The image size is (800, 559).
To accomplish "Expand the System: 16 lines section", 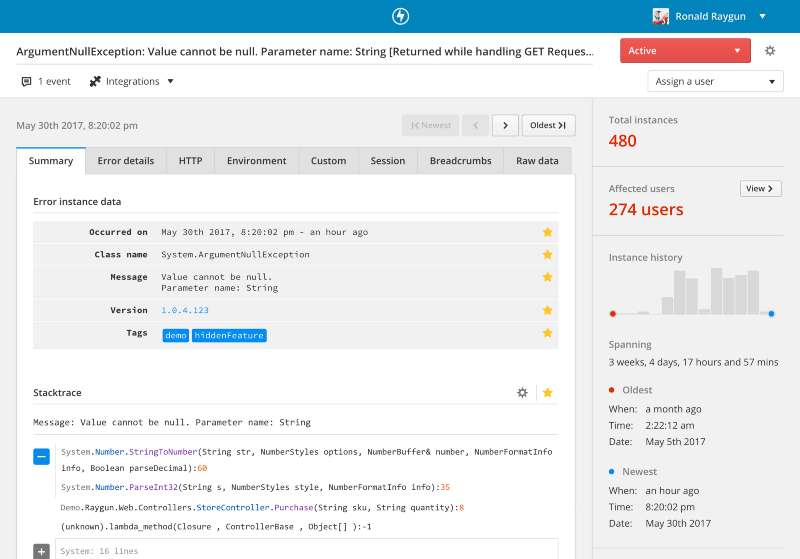I will click(41, 551).
